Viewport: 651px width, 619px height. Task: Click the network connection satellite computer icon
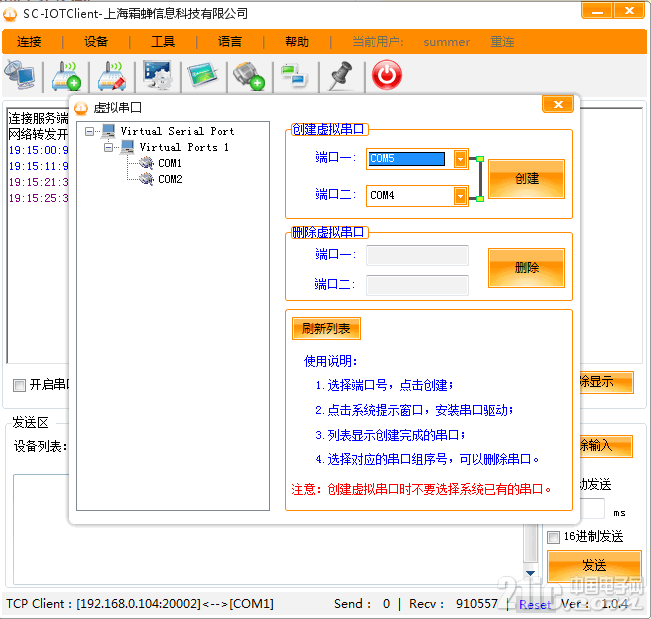coord(20,75)
